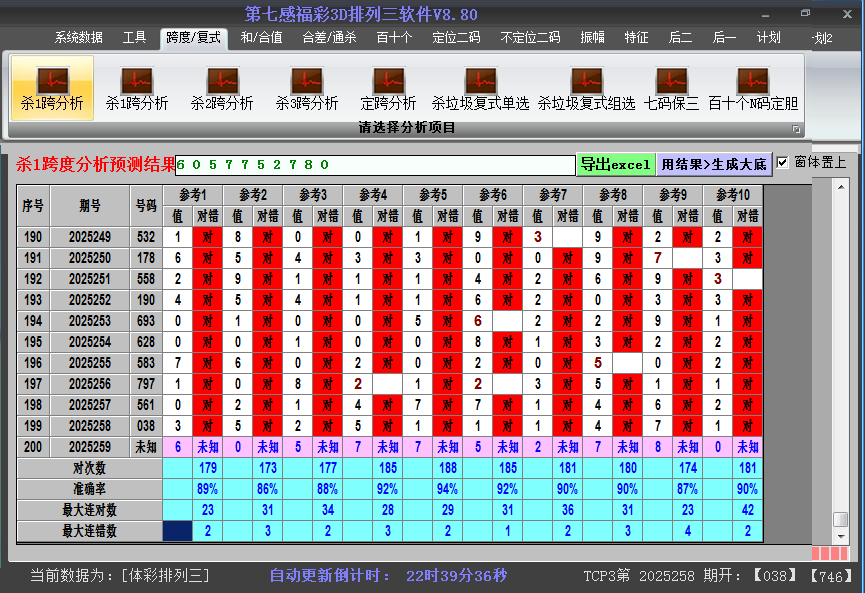Switch to the 跨度/复式 tab
Image resolution: width=865 pixels, height=593 pixels.
coord(194,38)
